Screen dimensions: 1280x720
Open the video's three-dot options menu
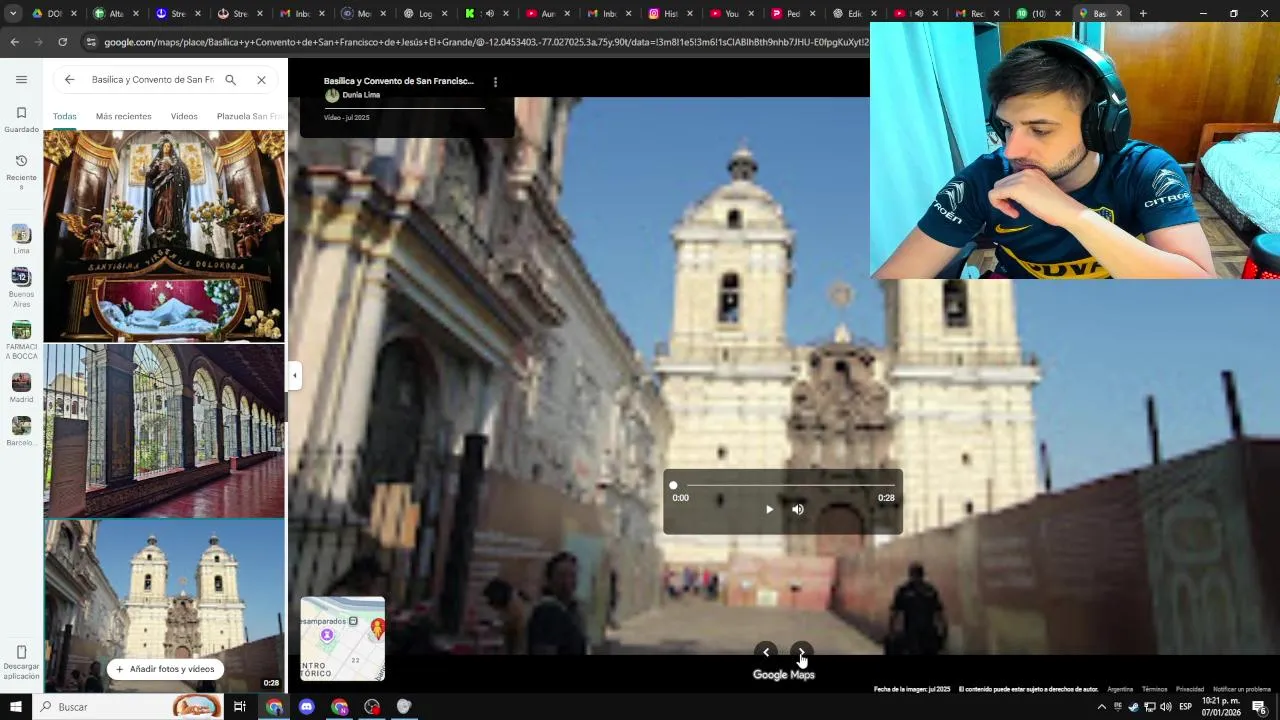tap(495, 82)
